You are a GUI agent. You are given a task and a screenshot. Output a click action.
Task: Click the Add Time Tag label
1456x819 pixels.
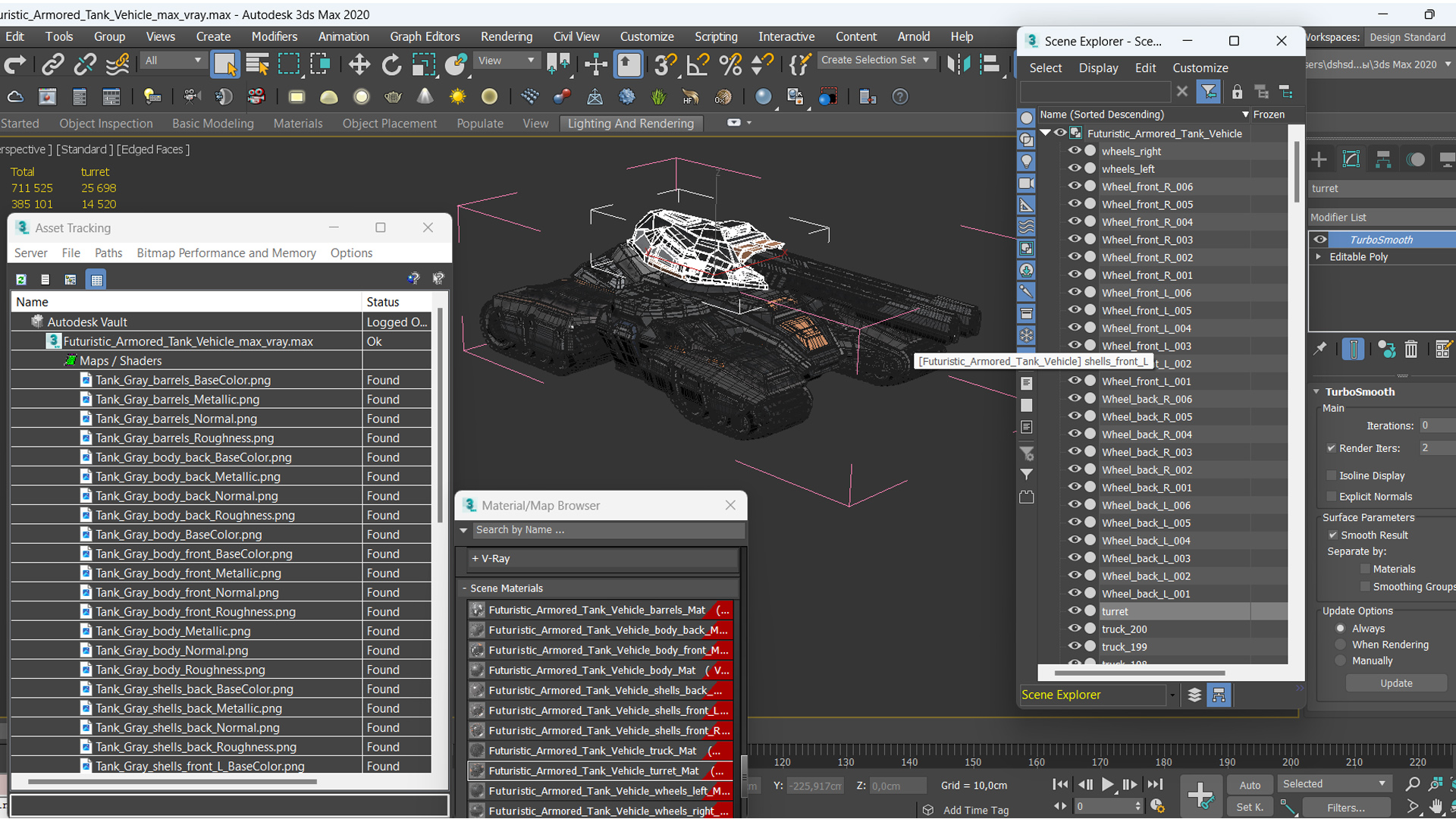point(975,811)
